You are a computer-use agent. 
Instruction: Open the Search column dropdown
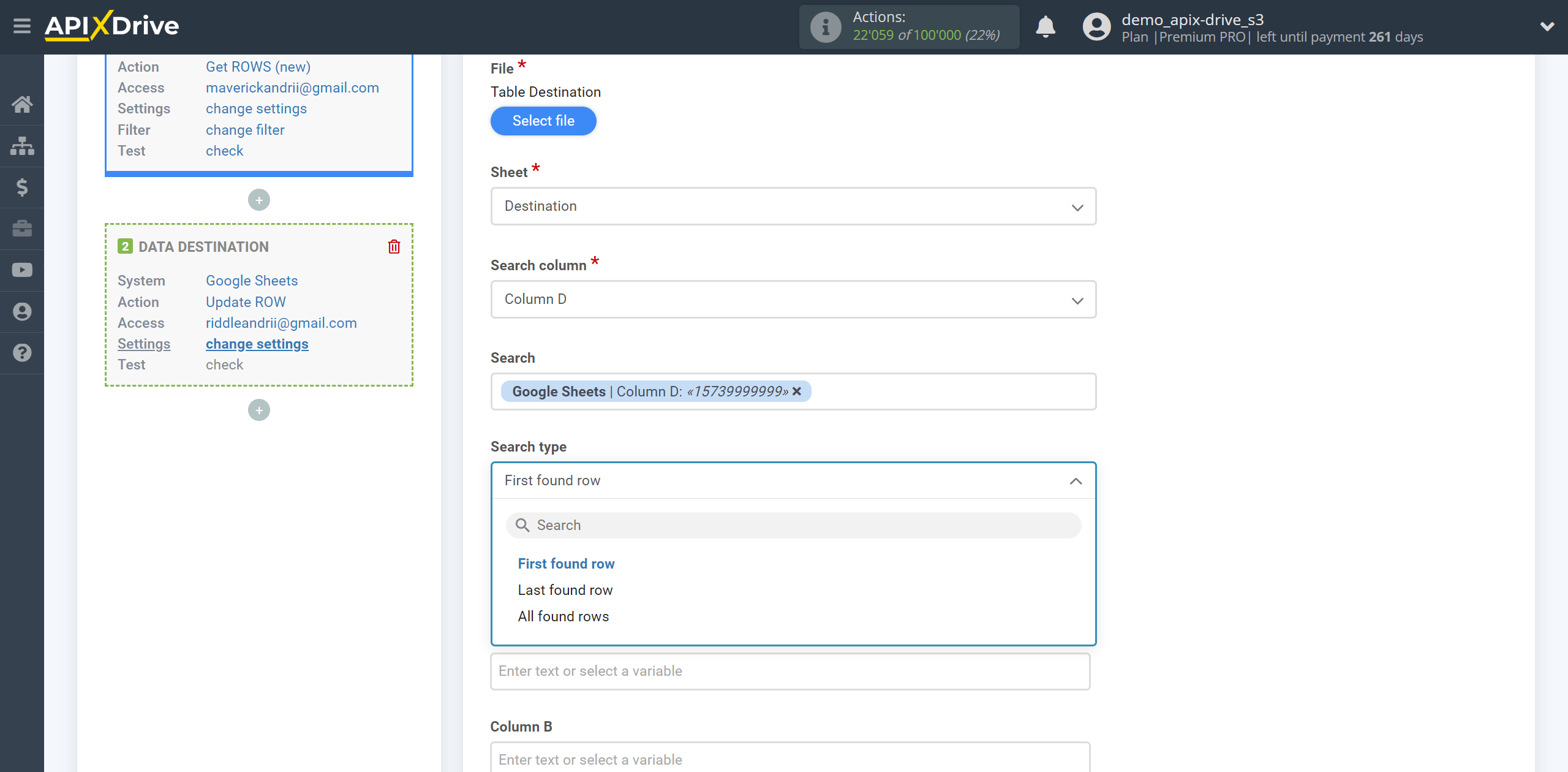coord(793,300)
